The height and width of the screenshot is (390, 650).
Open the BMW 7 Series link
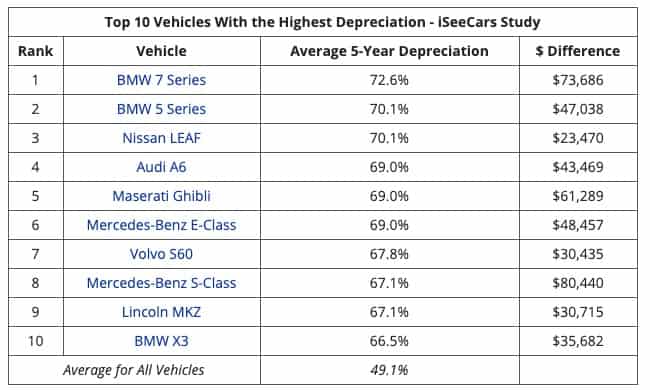pyautogui.click(x=161, y=80)
